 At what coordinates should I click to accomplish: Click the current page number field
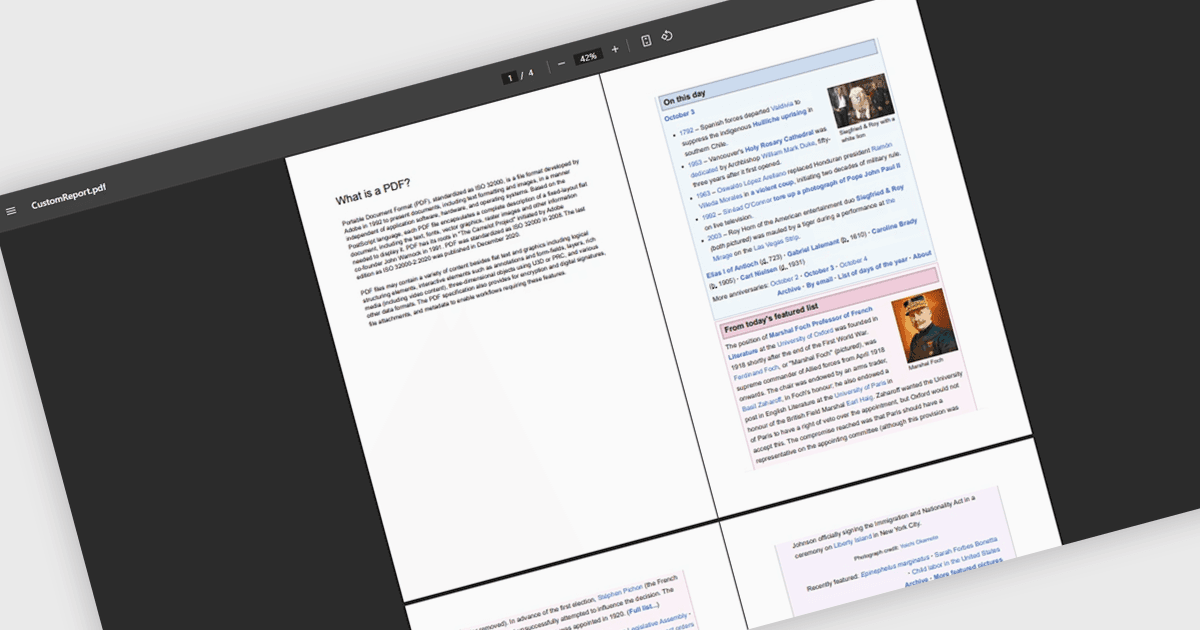coord(509,77)
